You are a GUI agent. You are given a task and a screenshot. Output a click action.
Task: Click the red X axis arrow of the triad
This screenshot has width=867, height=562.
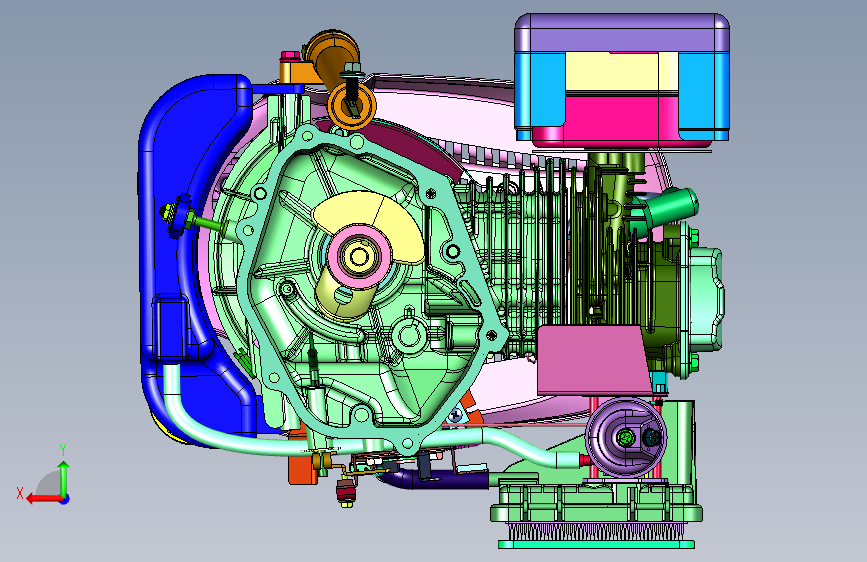tap(43, 499)
